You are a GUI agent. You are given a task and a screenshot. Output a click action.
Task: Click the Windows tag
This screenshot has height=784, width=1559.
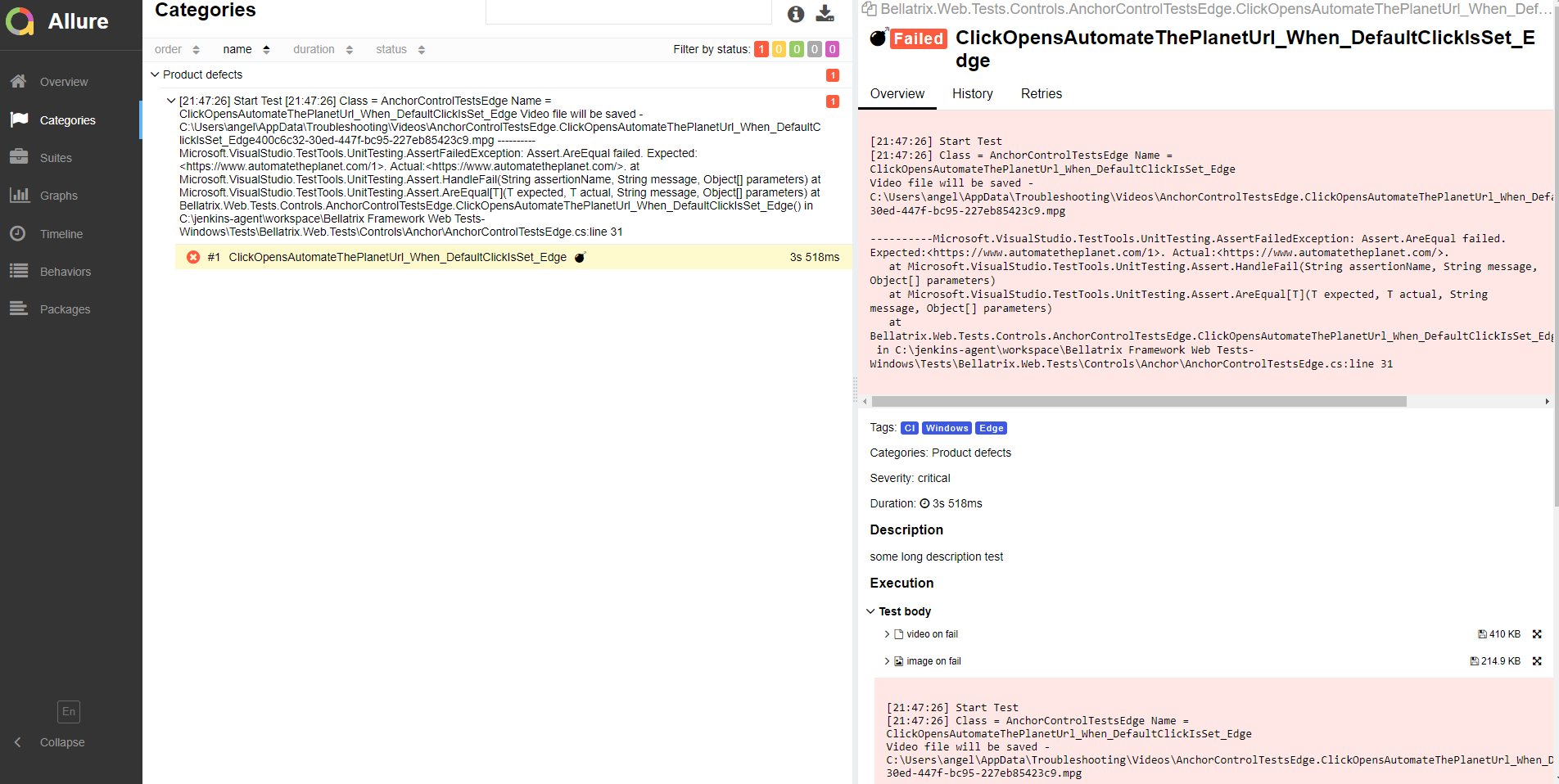tap(947, 428)
